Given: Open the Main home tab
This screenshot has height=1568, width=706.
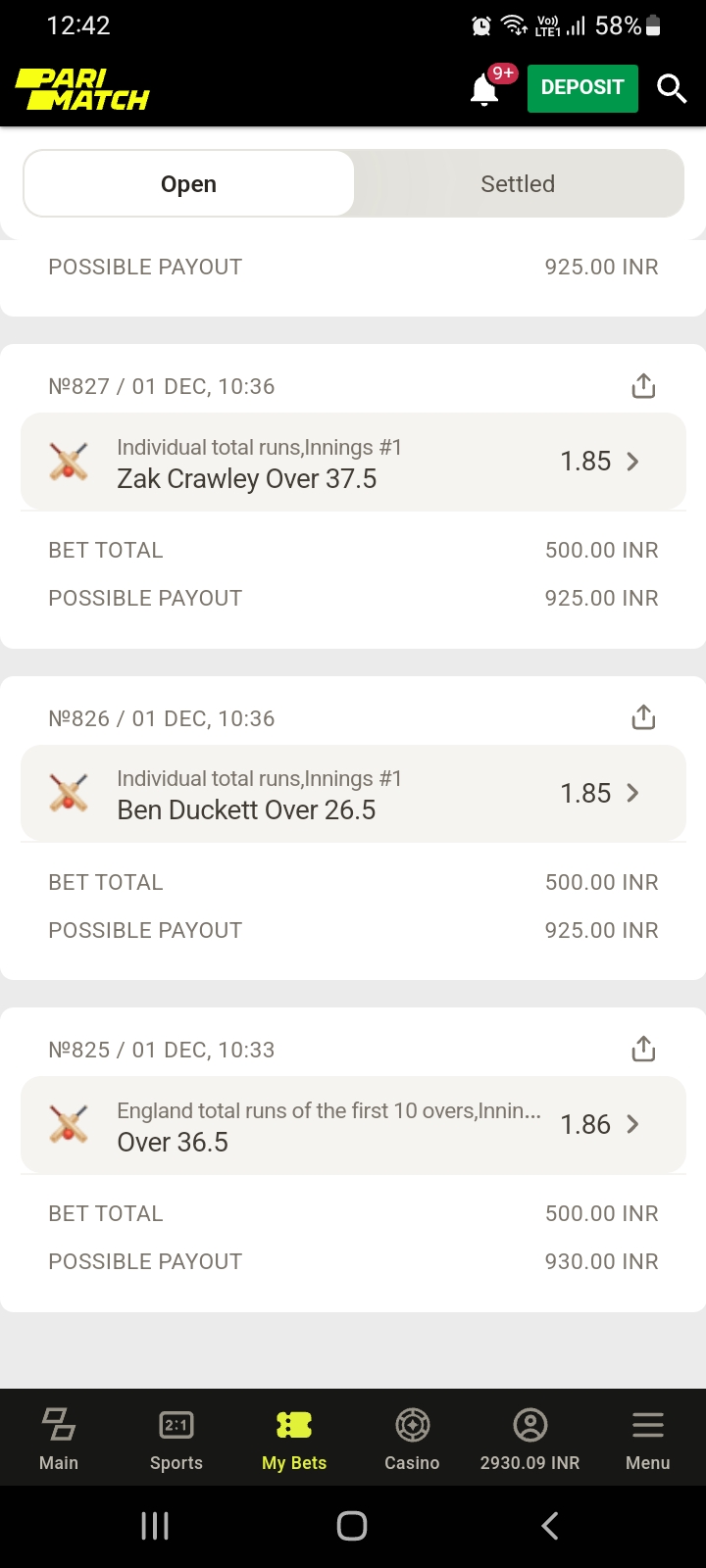Looking at the screenshot, I should click(x=59, y=1439).
